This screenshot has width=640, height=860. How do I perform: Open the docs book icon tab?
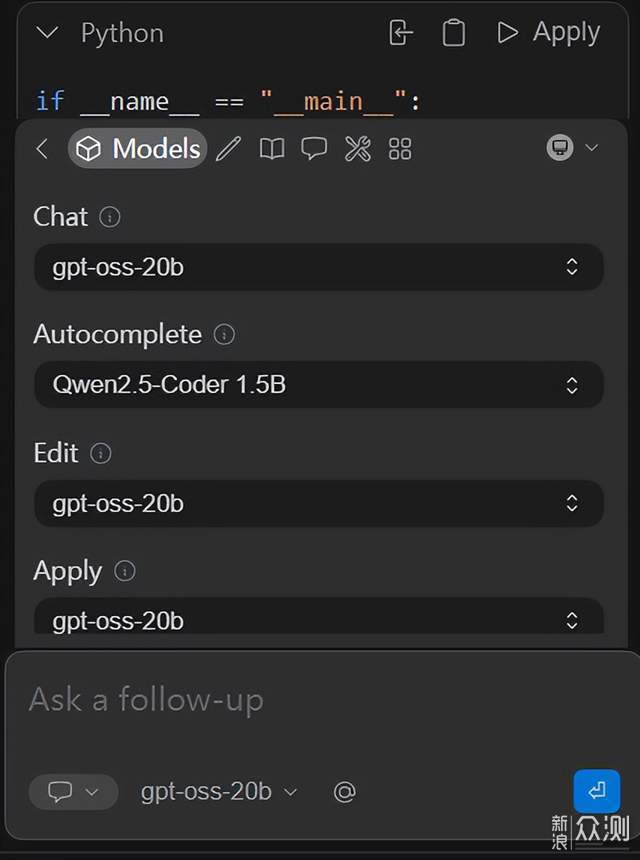272,149
